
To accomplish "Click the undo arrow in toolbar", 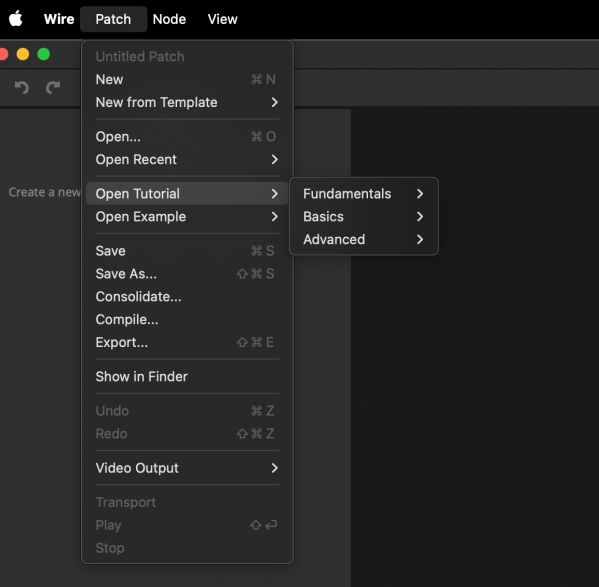I will 22,87.
